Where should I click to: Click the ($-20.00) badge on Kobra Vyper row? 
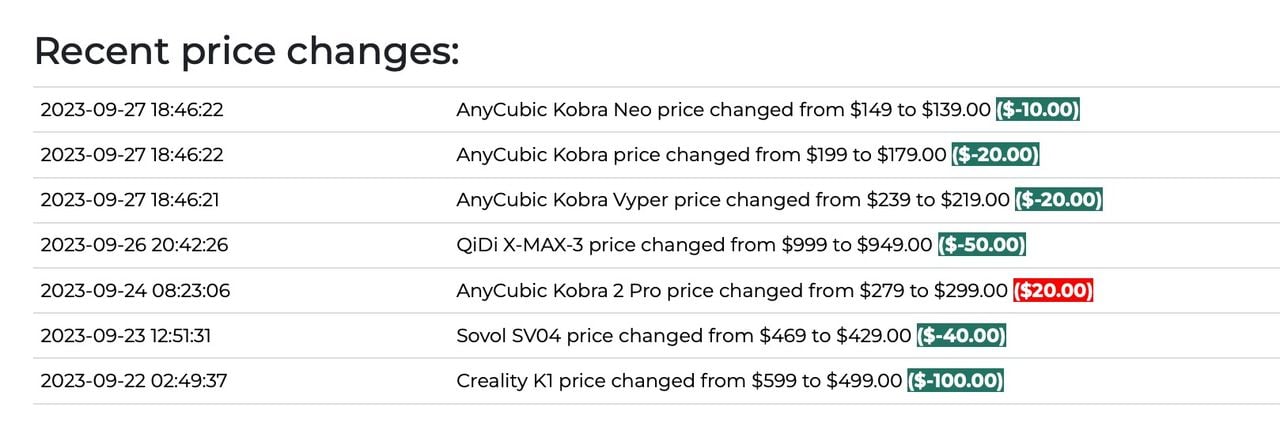tap(1058, 200)
